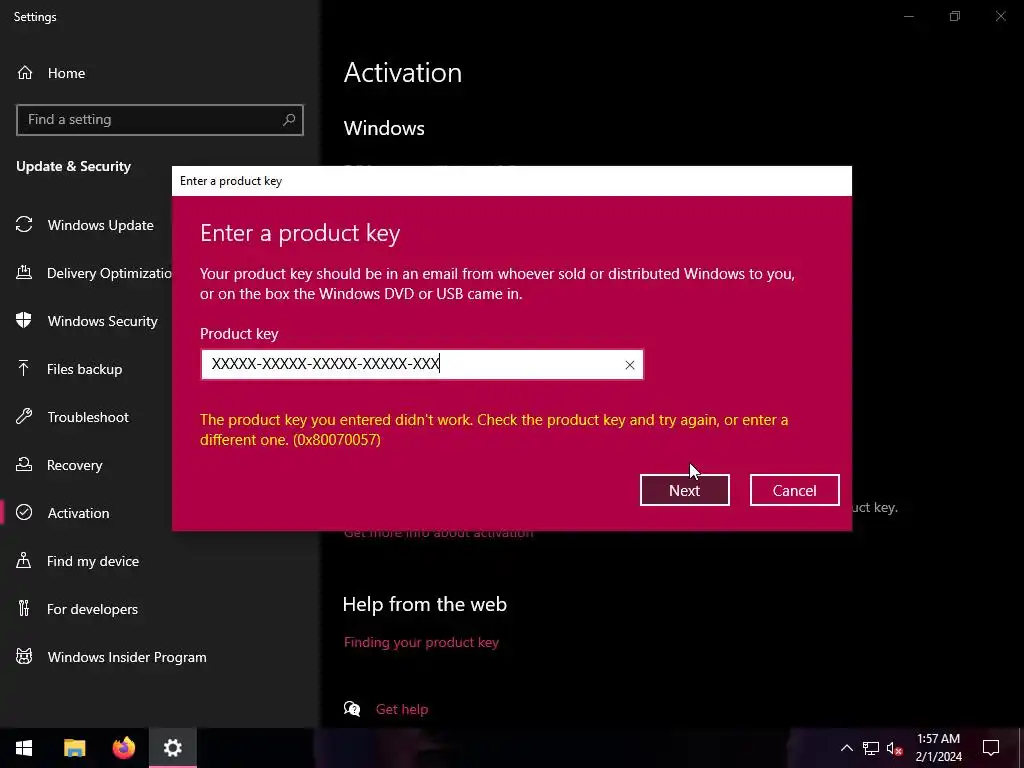This screenshot has width=1024, height=768.
Task: Click the Files backup arrow icon
Action: click(x=24, y=368)
